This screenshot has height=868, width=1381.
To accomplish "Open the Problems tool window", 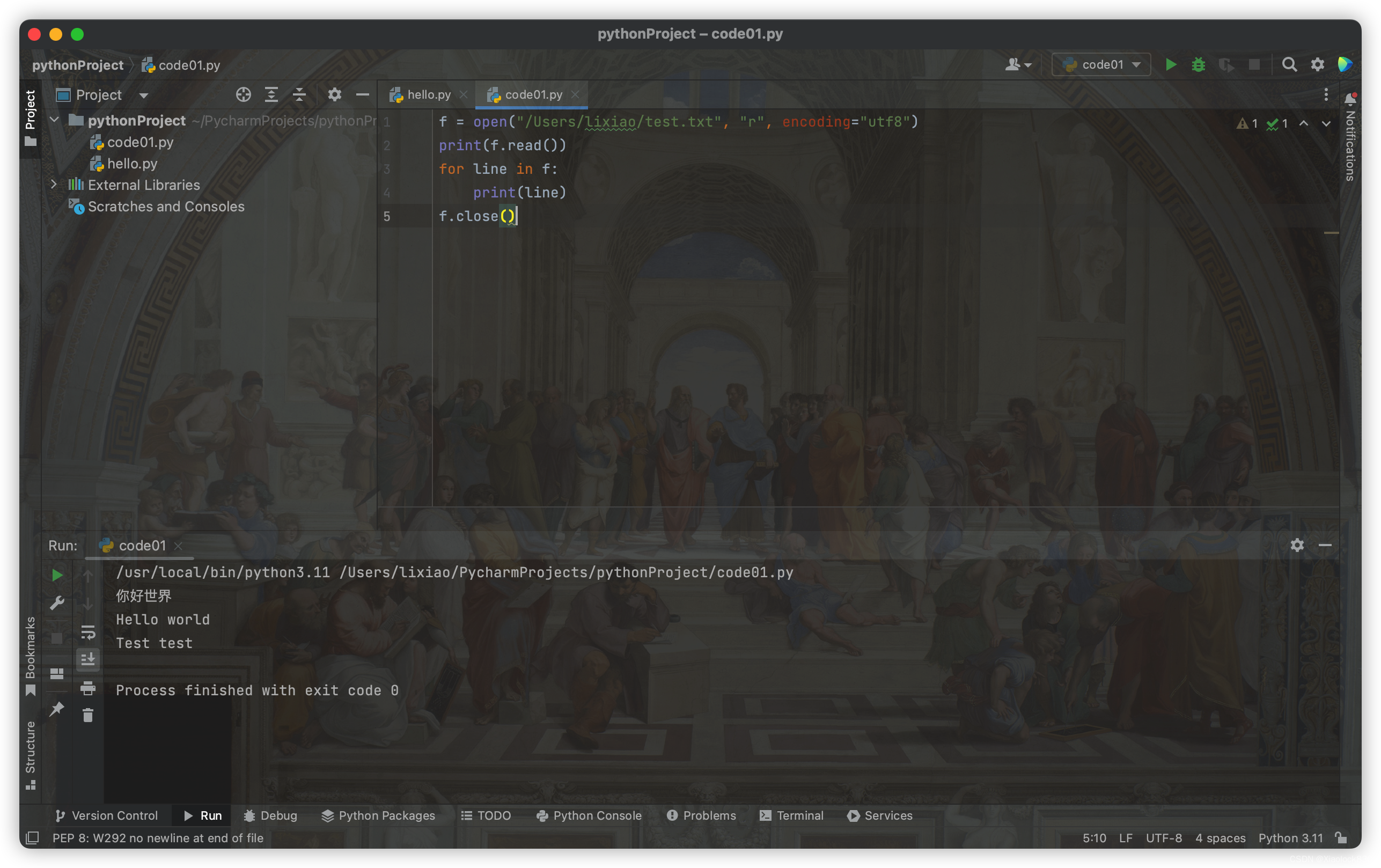I will 701,815.
